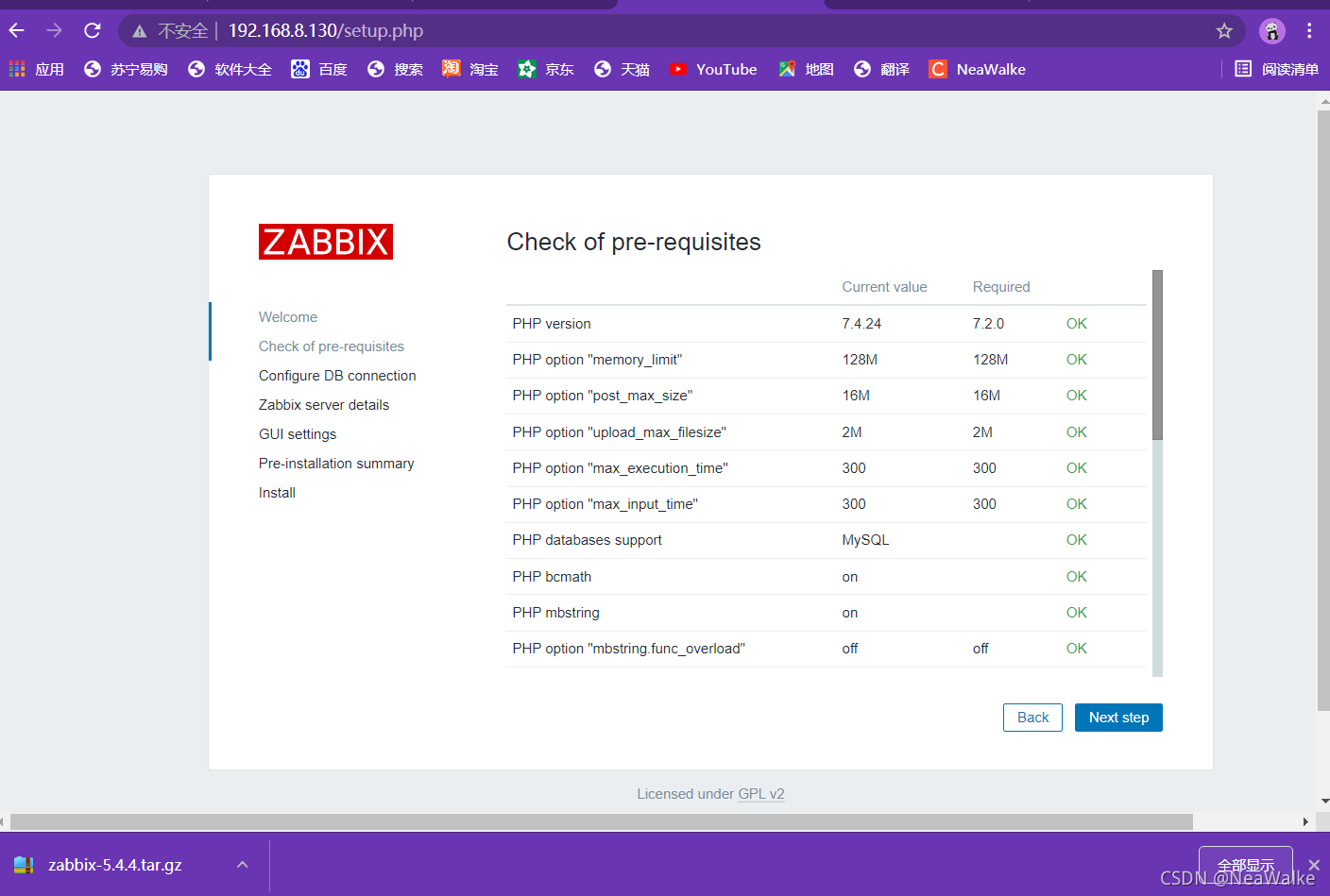Click the page scroll-down arrow
1330x896 pixels.
click(x=1324, y=801)
